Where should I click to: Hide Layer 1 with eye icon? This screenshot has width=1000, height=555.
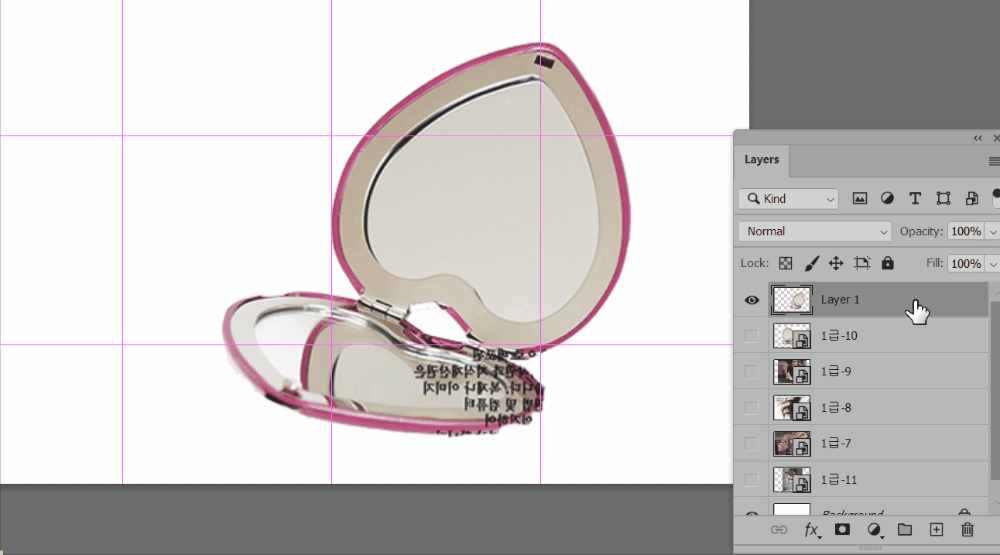tap(752, 300)
